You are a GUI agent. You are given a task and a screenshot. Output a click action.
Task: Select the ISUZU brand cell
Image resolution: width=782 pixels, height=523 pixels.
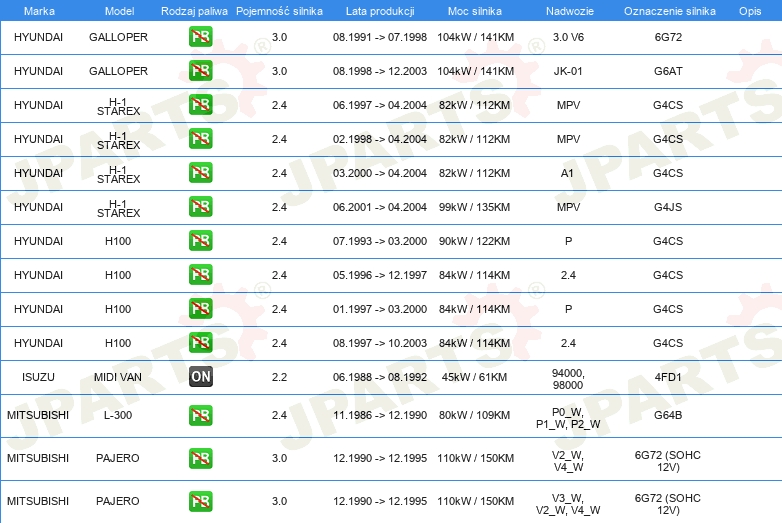click(x=38, y=377)
